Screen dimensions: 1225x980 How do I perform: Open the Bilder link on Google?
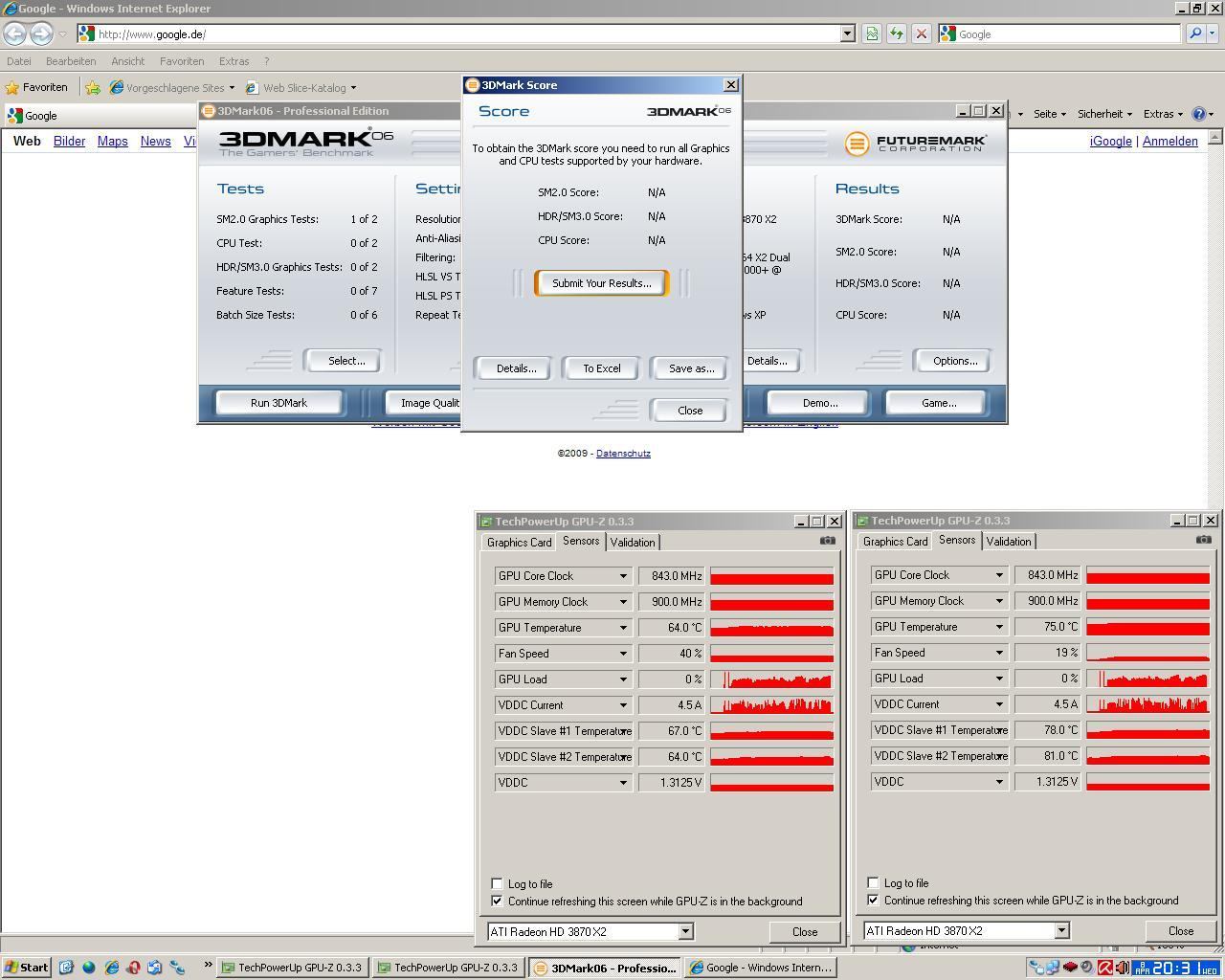pyautogui.click(x=69, y=142)
